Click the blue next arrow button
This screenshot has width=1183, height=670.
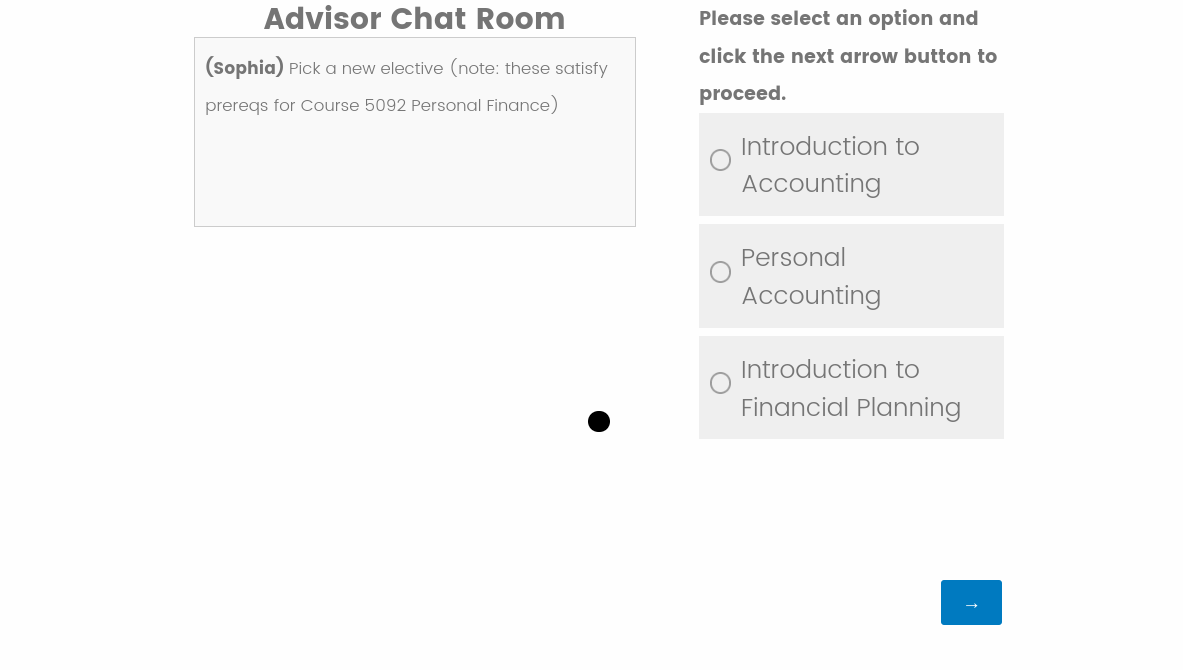pyautogui.click(x=971, y=602)
